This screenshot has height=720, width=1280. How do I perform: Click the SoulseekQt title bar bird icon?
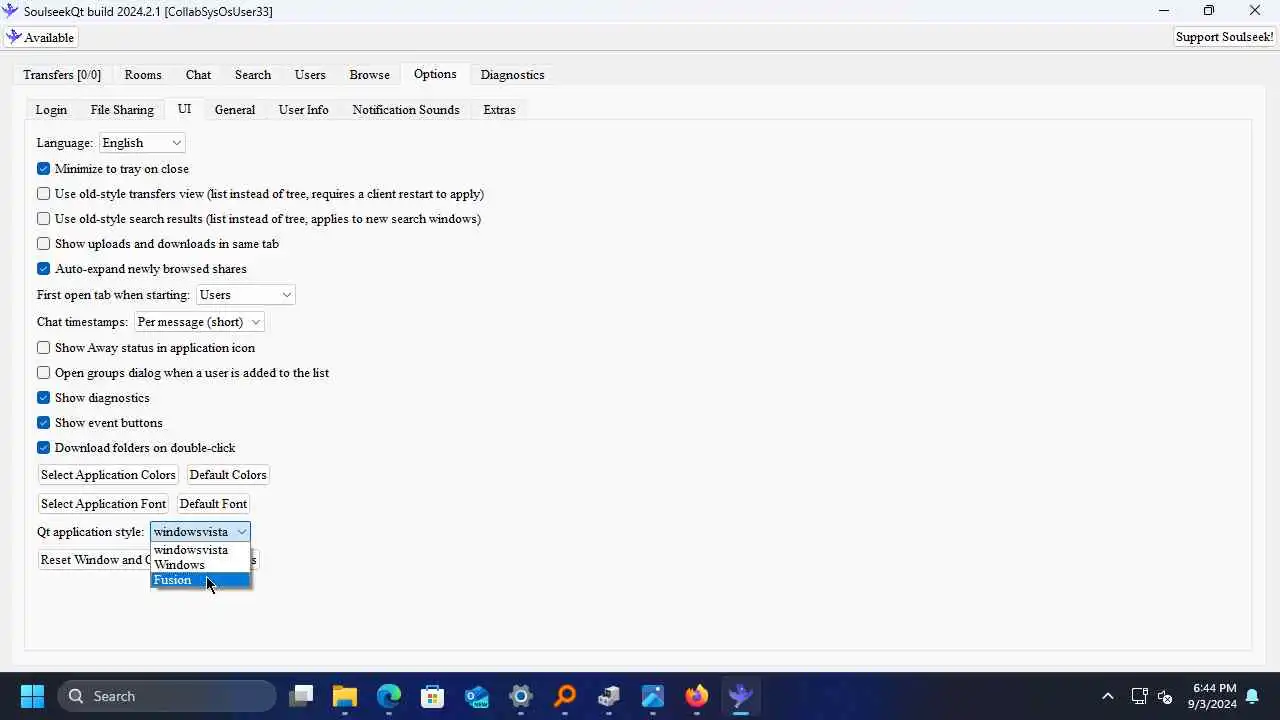tap(11, 11)
